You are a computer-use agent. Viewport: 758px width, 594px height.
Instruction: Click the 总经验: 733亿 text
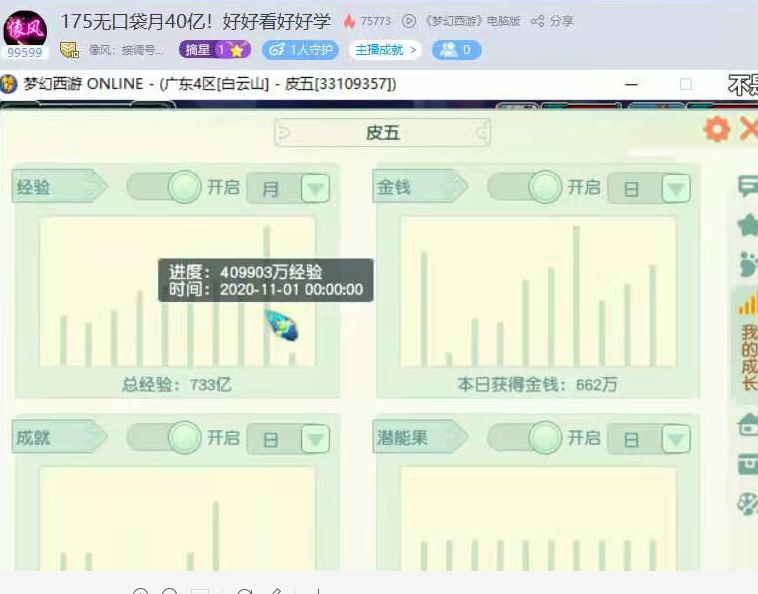pyautogui.click(x=176, y=385)
